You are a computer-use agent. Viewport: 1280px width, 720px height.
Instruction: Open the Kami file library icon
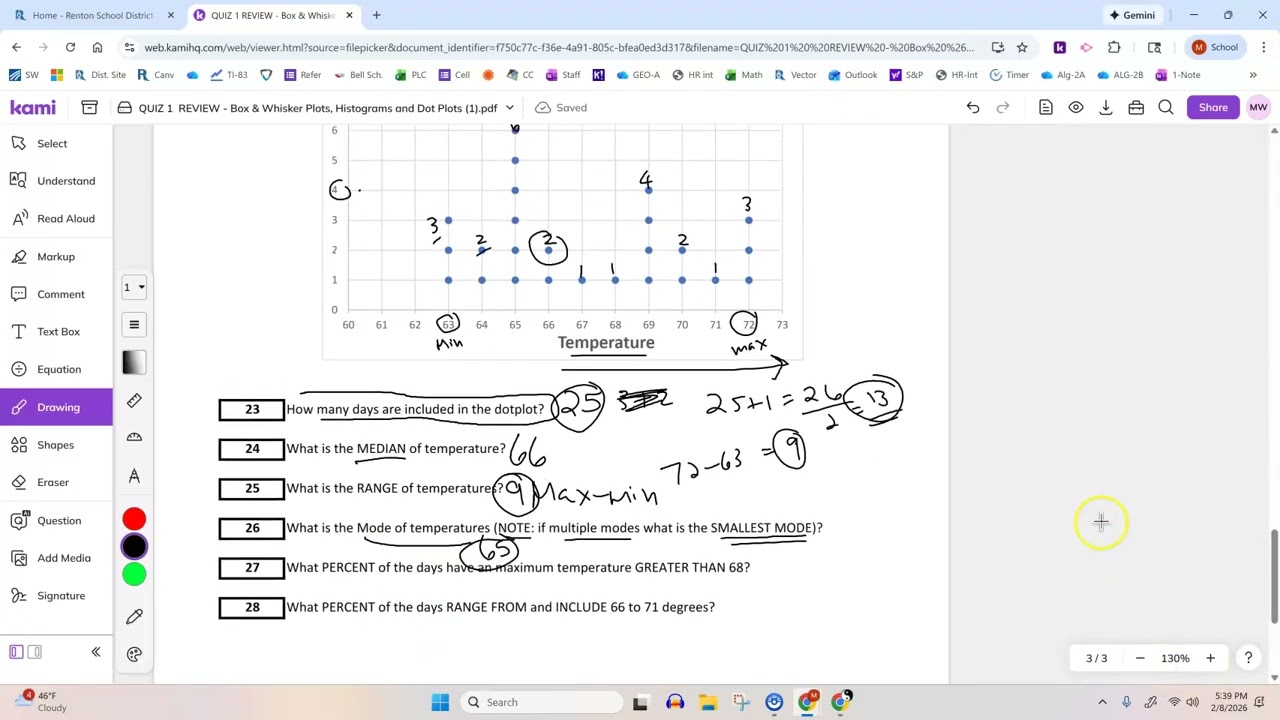pos(89,107)
